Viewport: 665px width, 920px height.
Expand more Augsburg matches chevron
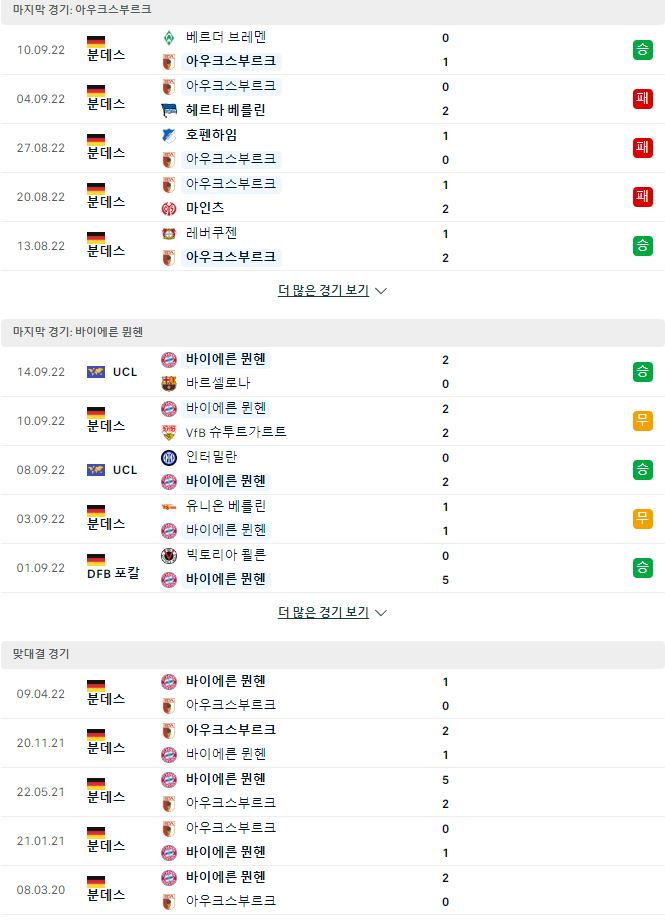click(x=381, y=291)
